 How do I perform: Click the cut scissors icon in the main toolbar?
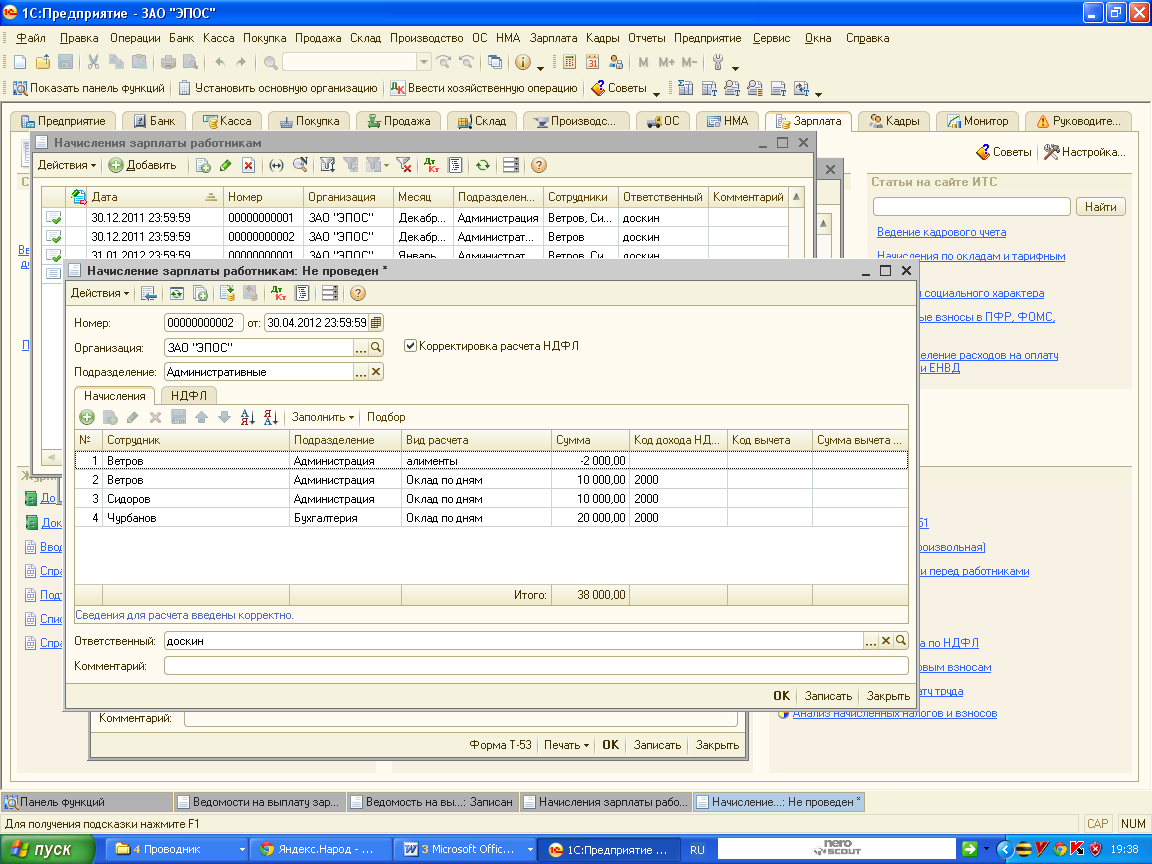(93, 62)
